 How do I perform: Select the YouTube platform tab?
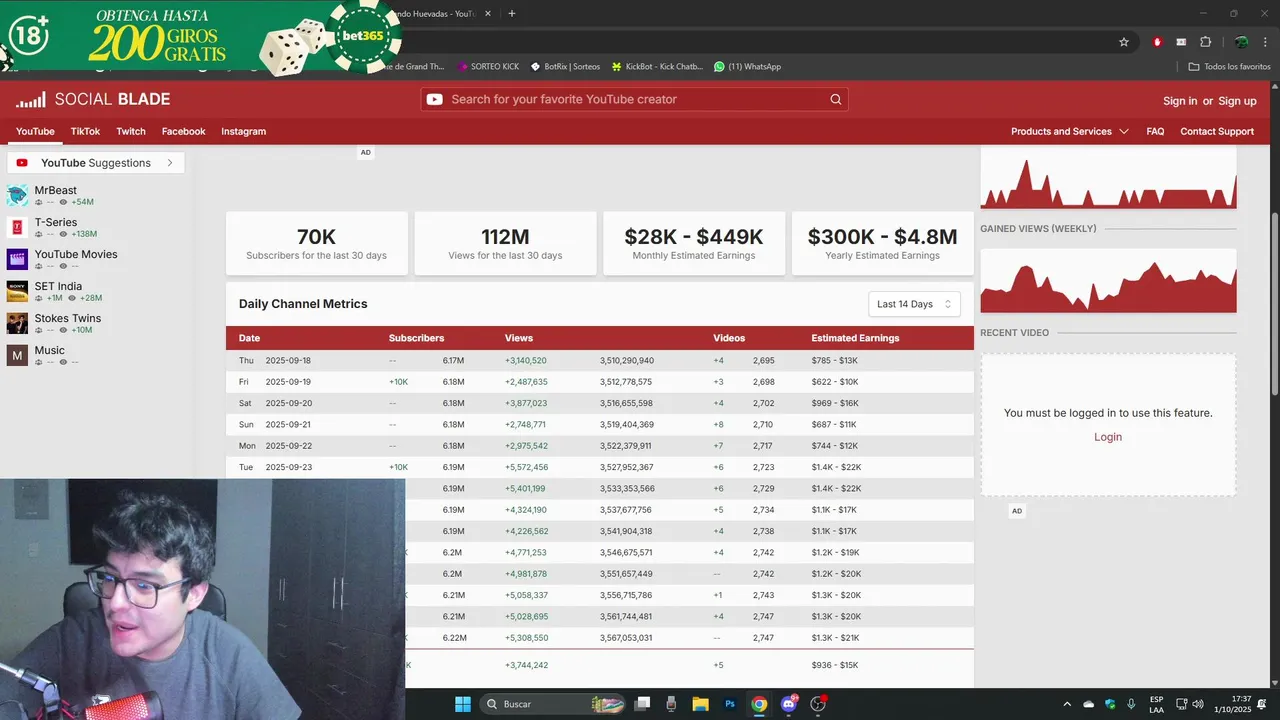(x=35, y=131)
